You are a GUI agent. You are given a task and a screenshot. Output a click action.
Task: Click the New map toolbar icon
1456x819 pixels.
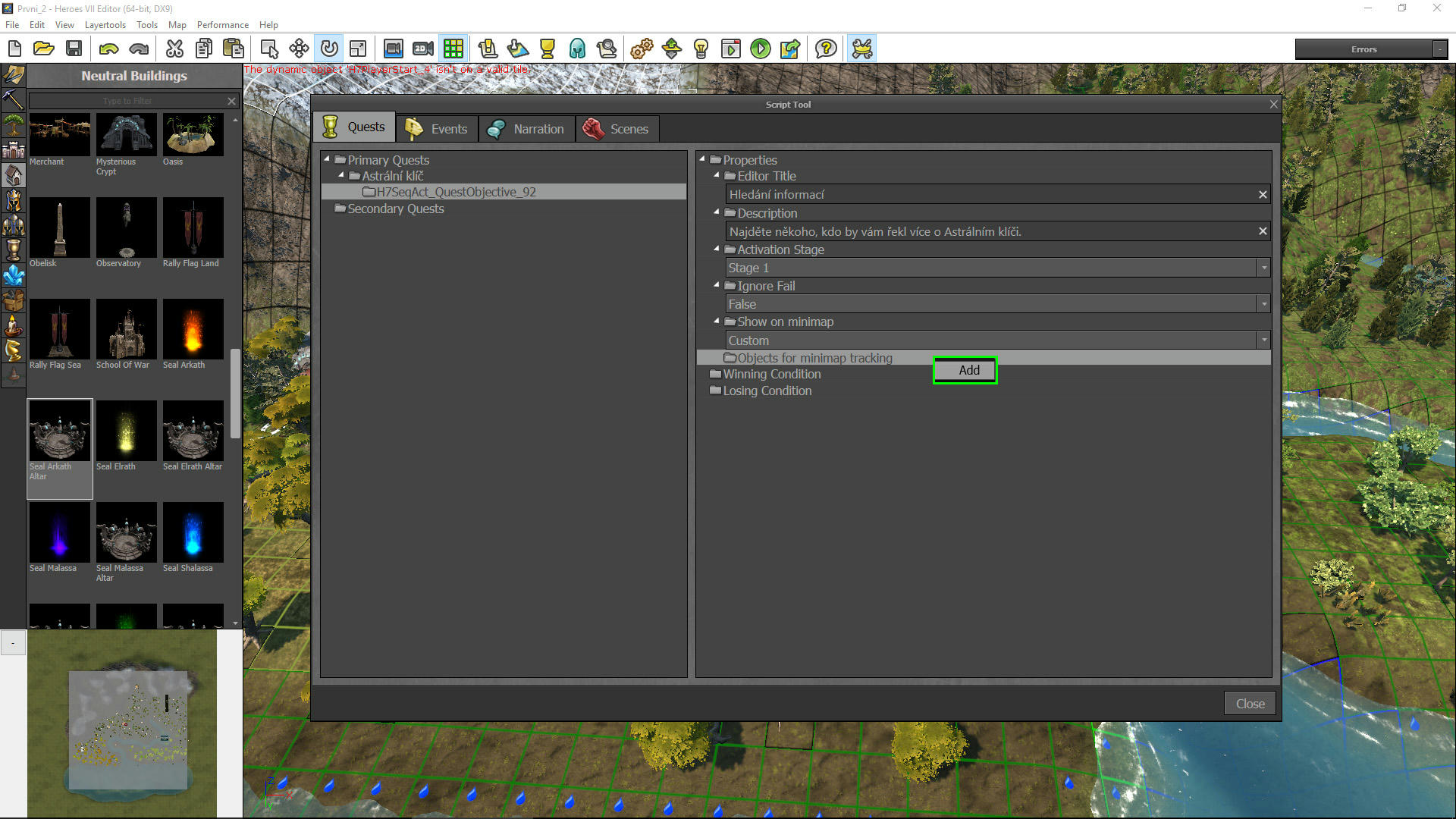tap(14, 49)
